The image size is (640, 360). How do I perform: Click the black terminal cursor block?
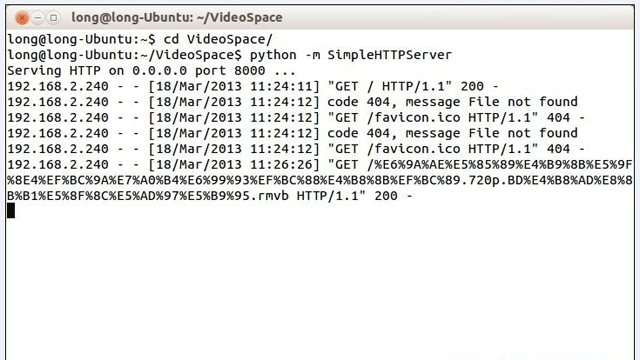coord(11,211)
